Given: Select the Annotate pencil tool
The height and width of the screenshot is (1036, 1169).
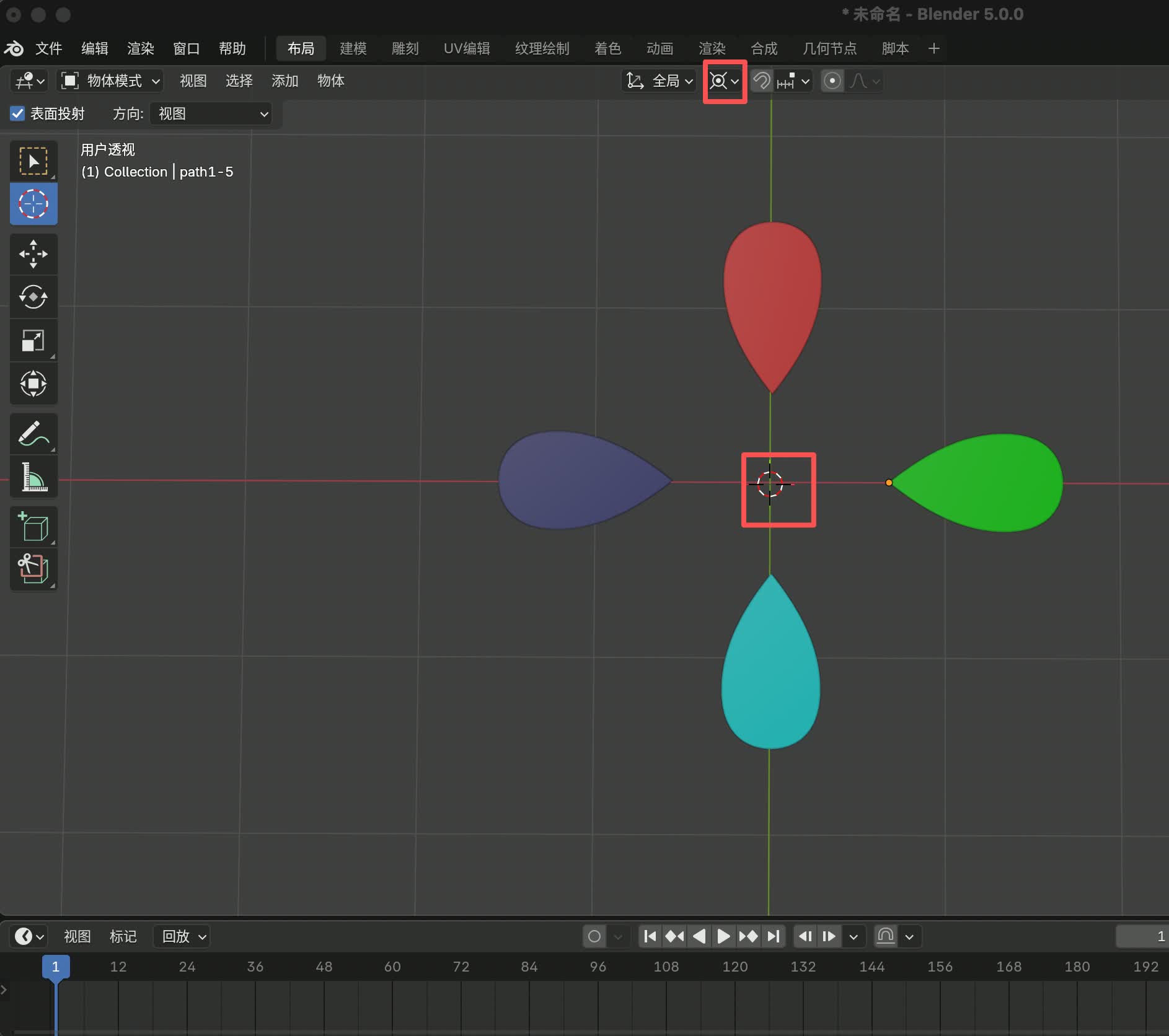Looking at the screenshot, I should (33, 434).
